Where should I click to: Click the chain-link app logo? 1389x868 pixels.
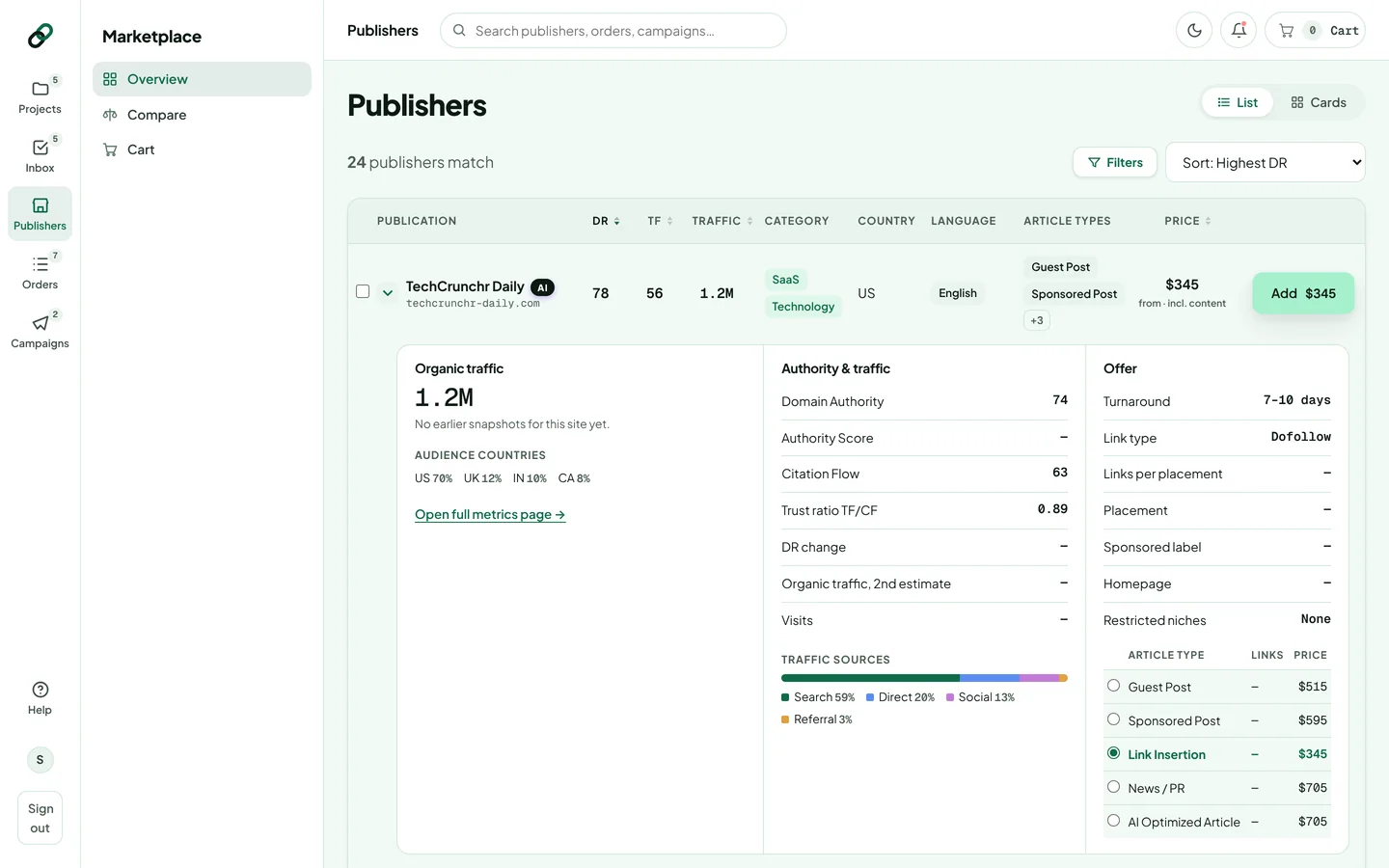(40, 36)
